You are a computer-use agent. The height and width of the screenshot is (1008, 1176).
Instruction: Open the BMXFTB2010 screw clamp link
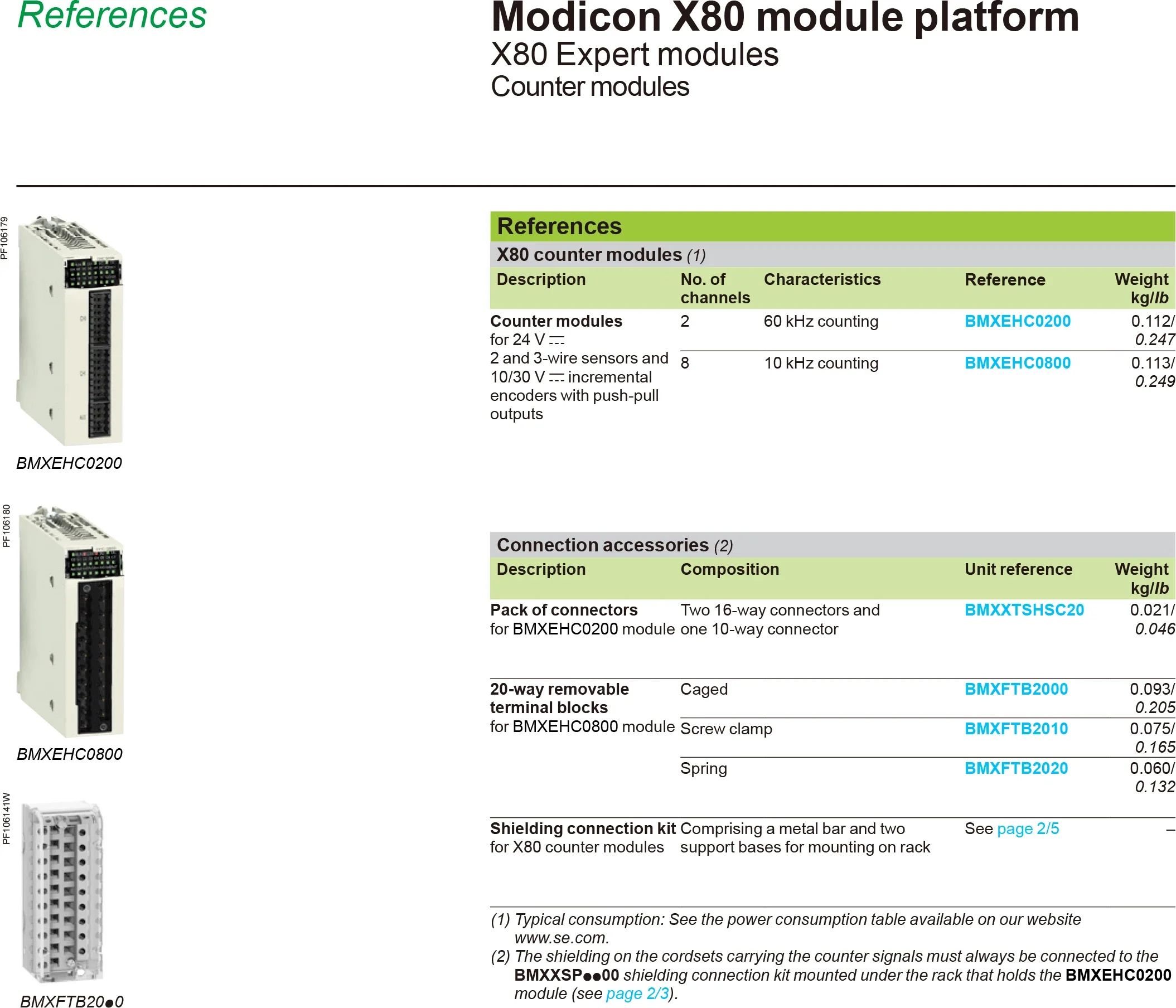[1016, 729]
